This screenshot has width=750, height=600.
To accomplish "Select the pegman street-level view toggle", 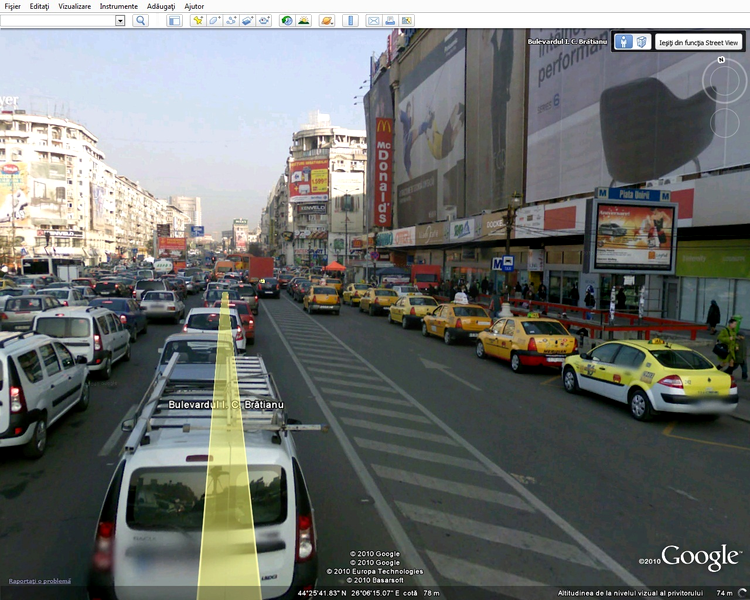I will coord(624,42).
